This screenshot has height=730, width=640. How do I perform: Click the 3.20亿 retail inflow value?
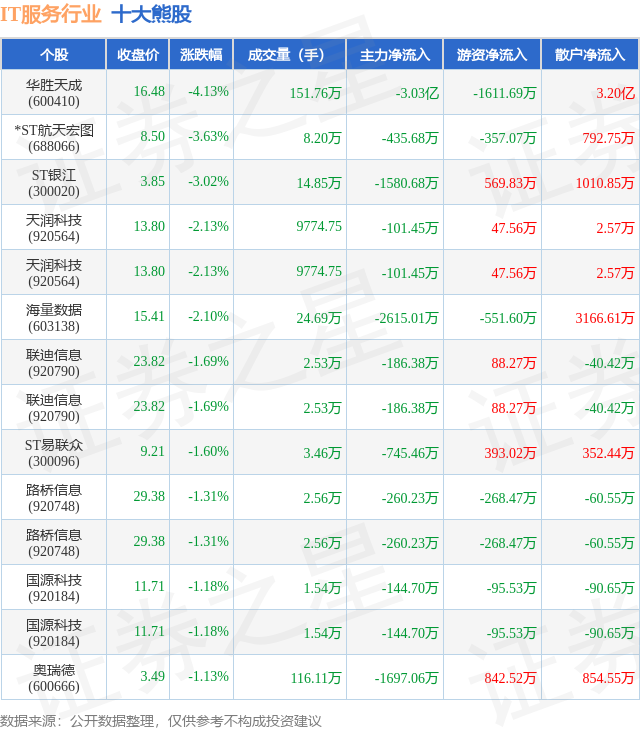click(615, 93)
